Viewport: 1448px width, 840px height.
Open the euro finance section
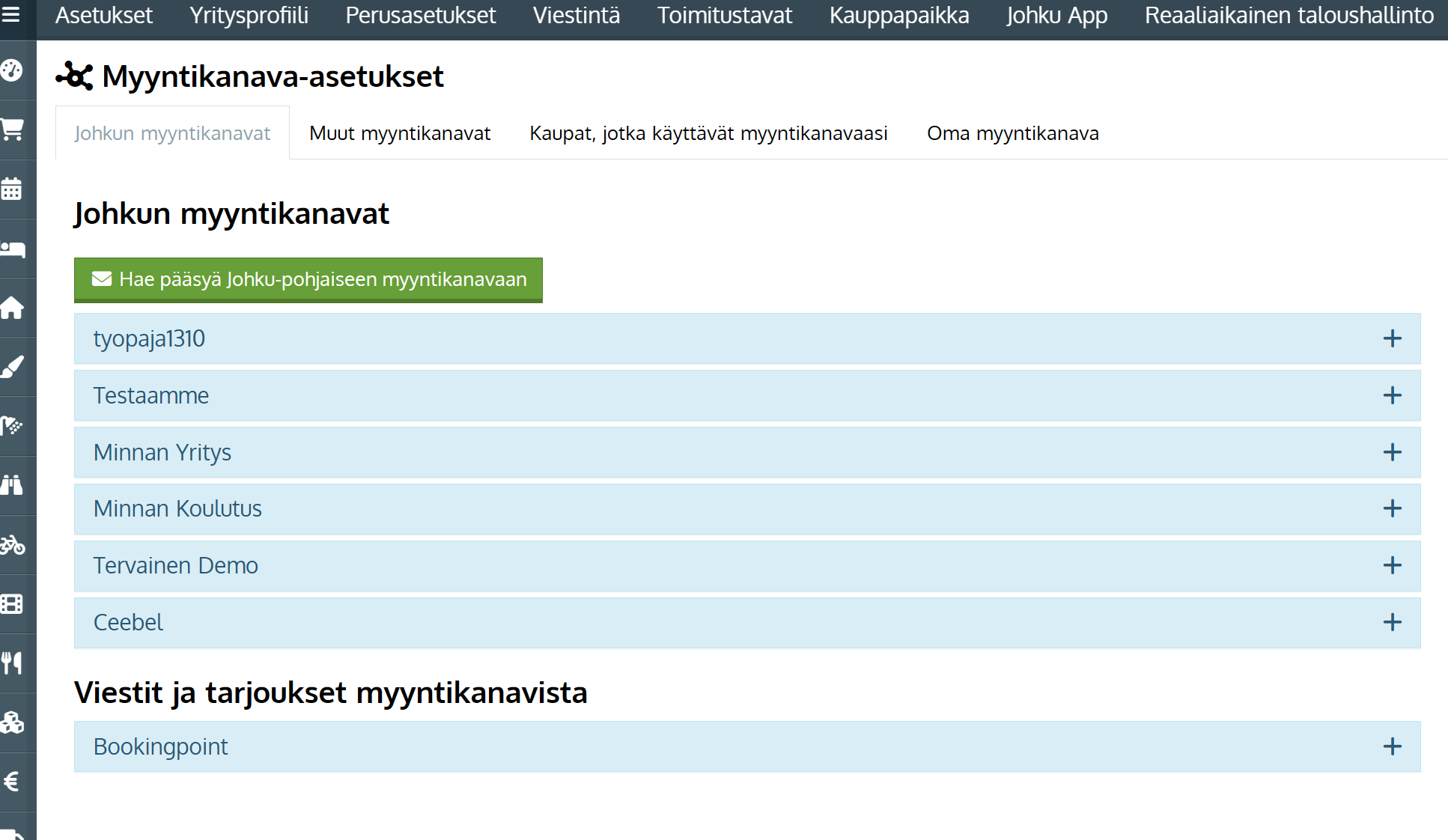tap(11, 782)
